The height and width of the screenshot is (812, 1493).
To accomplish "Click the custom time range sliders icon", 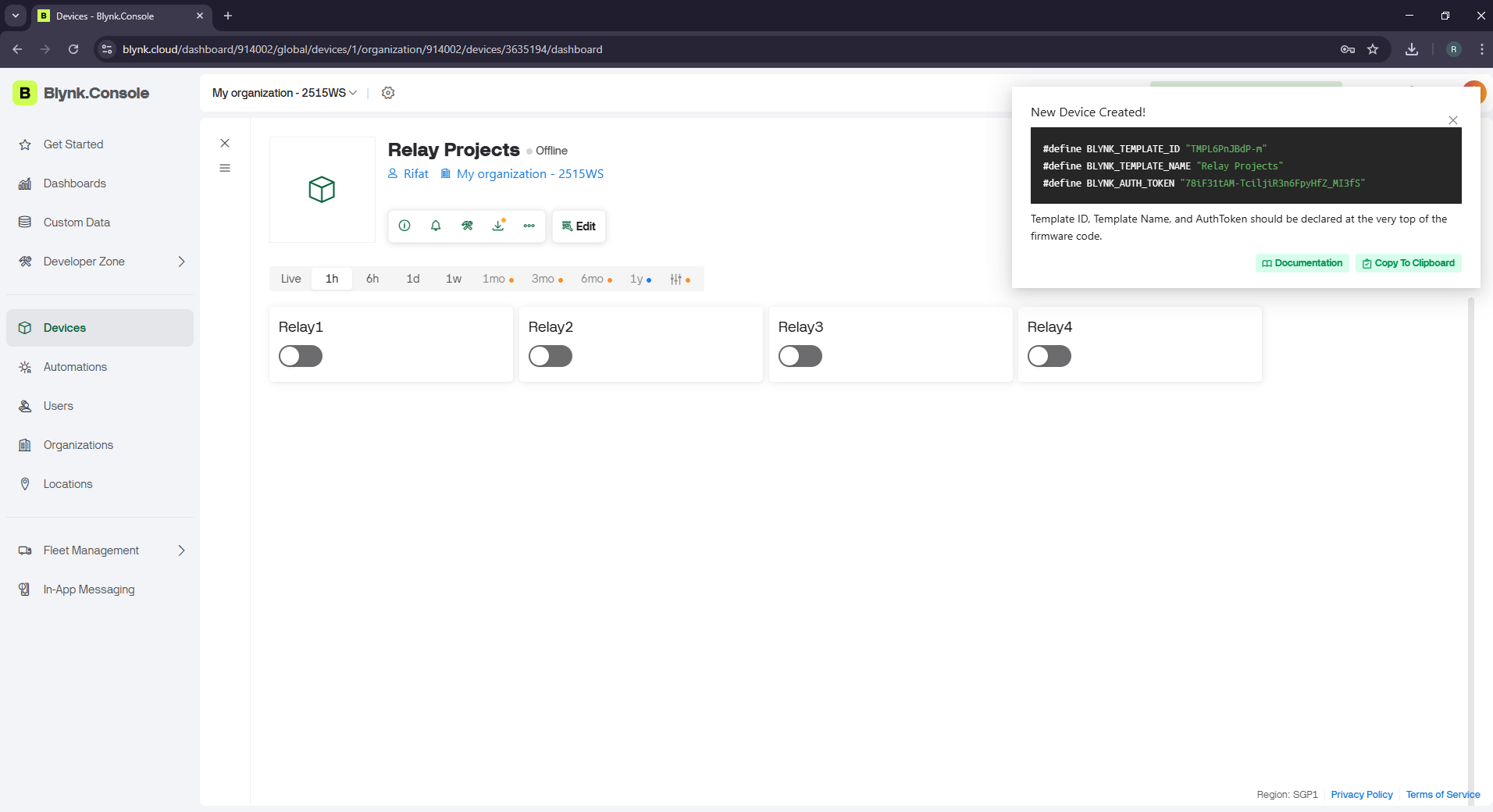I will (676, 279).
